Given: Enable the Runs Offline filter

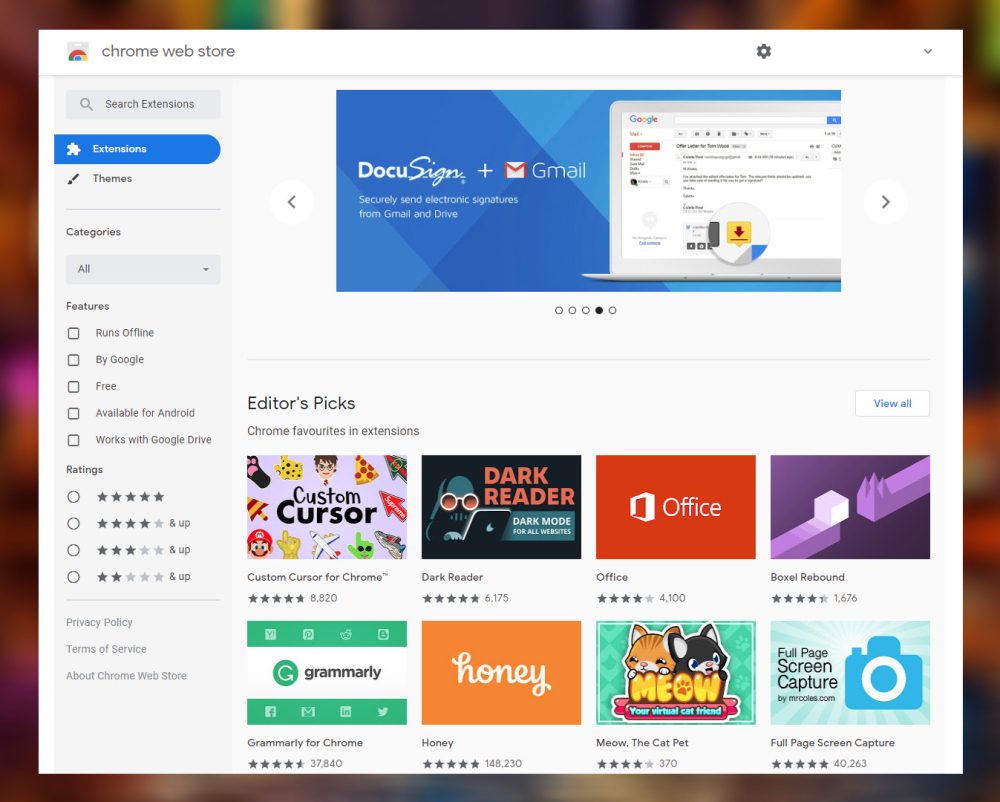Looking at the screenshot, I should tap(73, 333).
